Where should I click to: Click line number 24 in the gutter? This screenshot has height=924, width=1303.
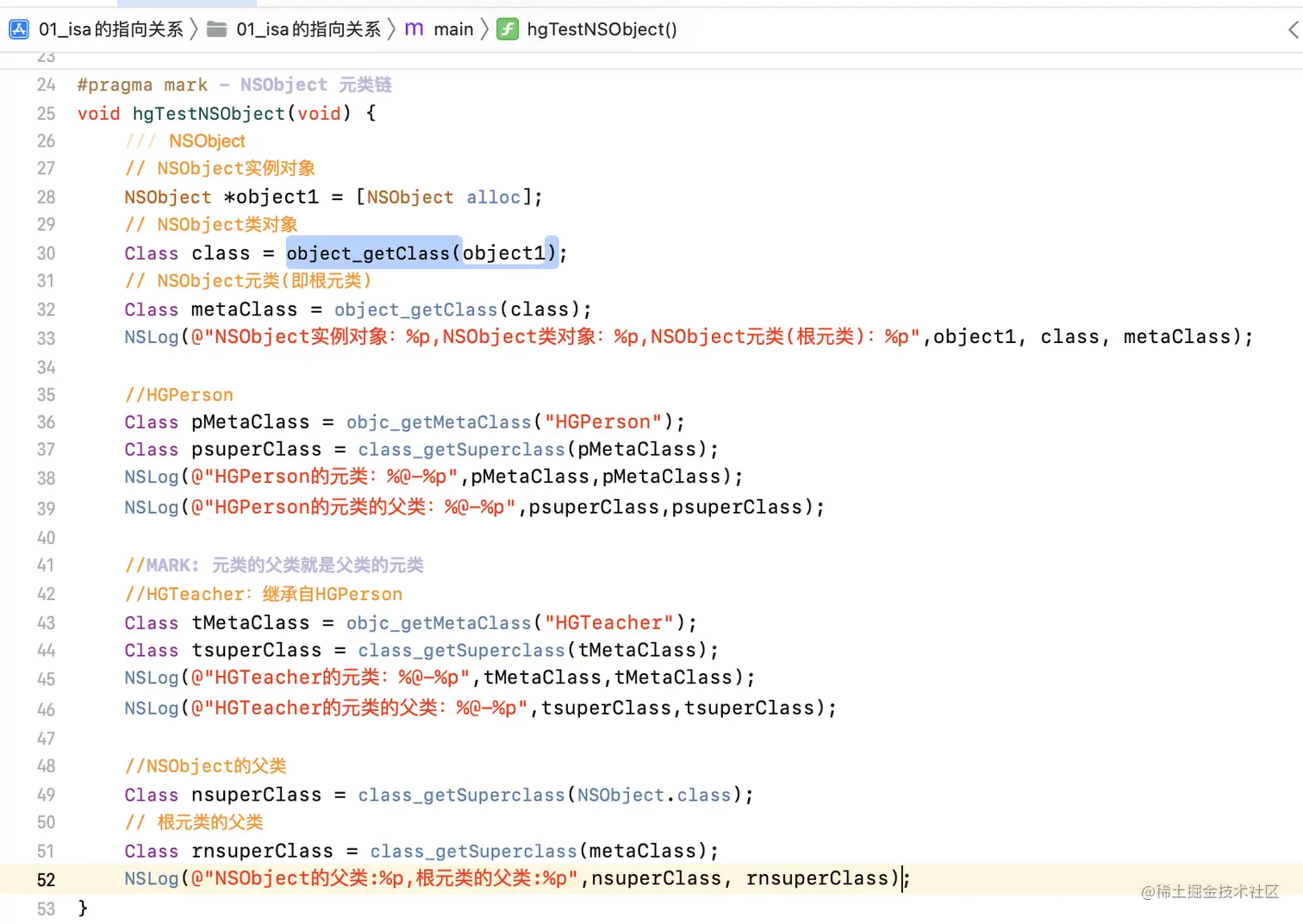click(x=46, y=84)
